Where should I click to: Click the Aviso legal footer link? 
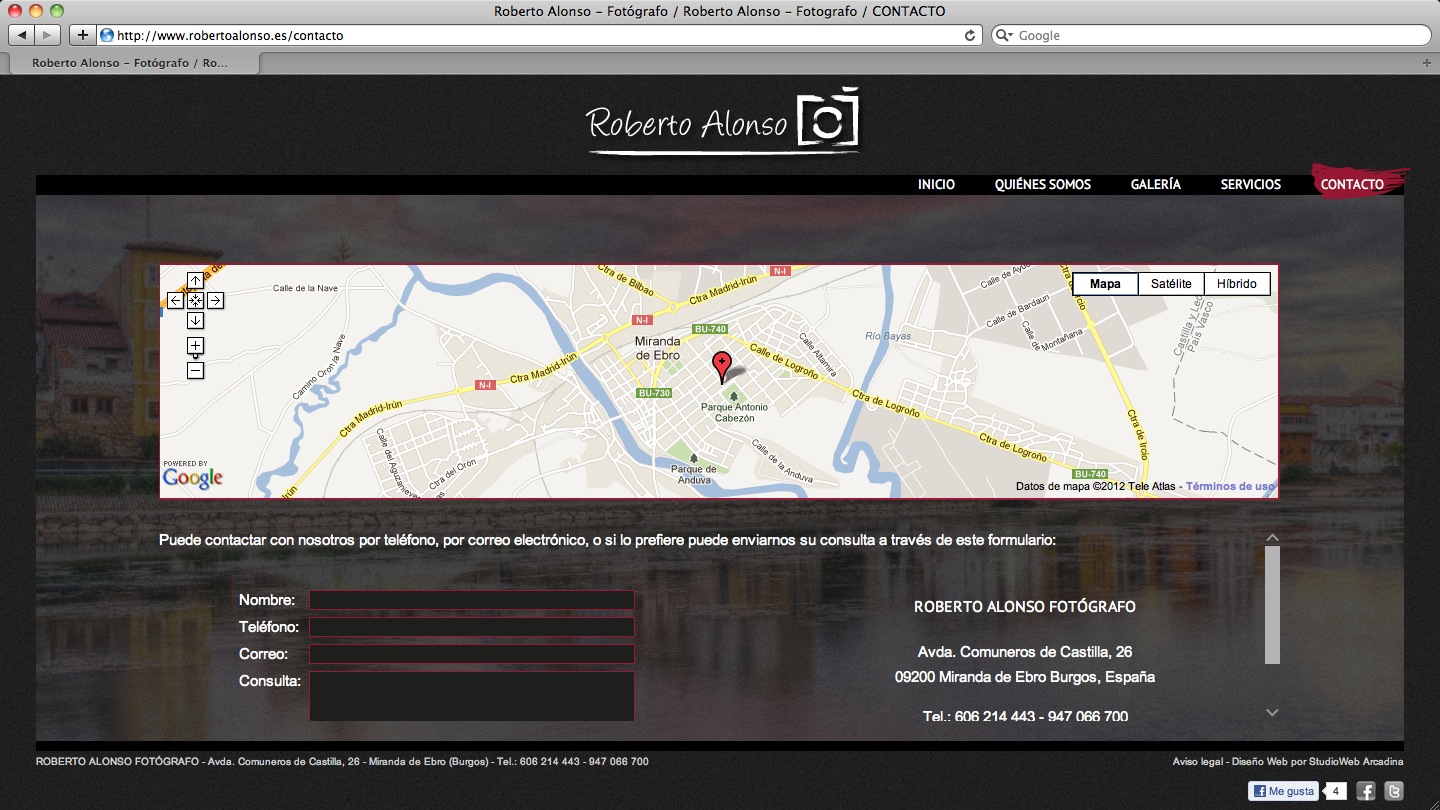click(x=1199, y=762)
